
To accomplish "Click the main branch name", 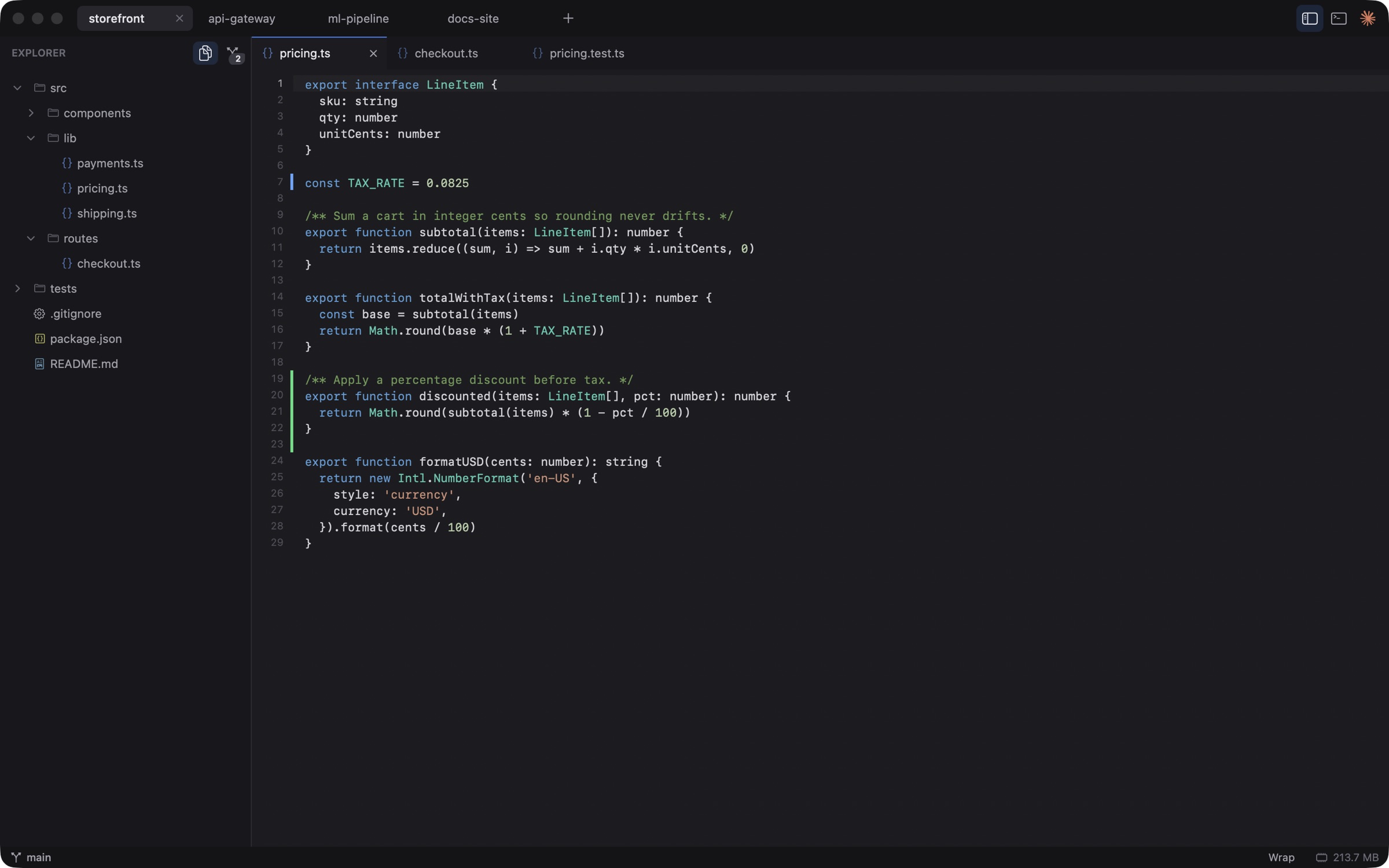I will (39, 857).
